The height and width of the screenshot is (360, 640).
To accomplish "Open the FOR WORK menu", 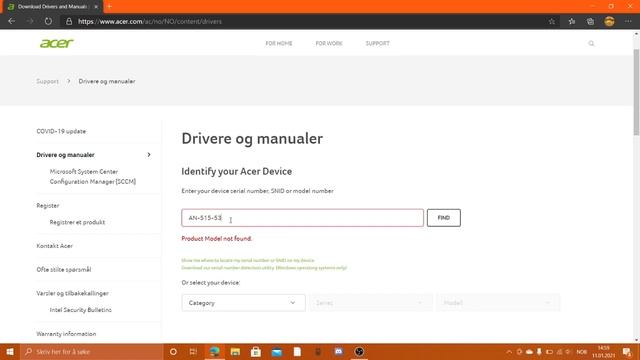I will [x=329, y=43].
